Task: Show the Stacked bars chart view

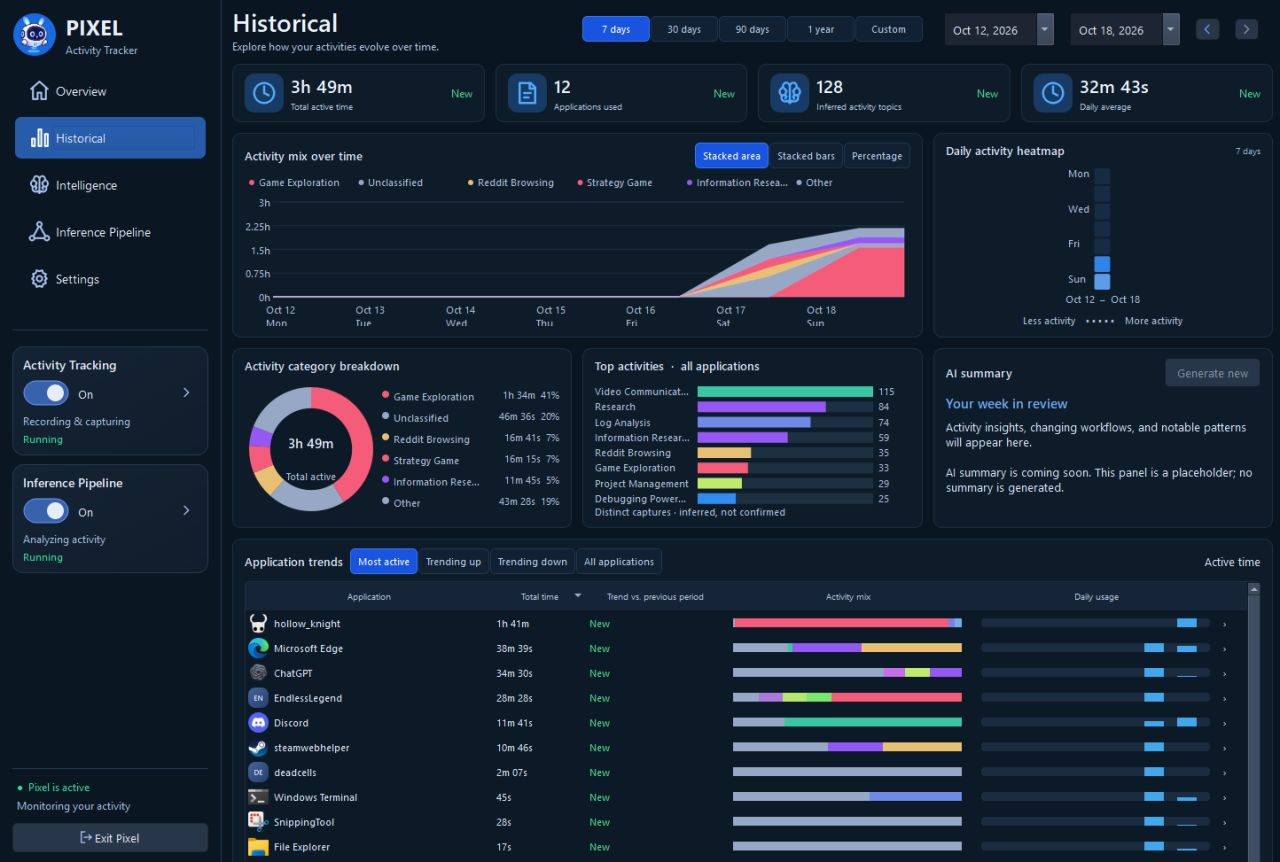Action: (x=806, y=156)
